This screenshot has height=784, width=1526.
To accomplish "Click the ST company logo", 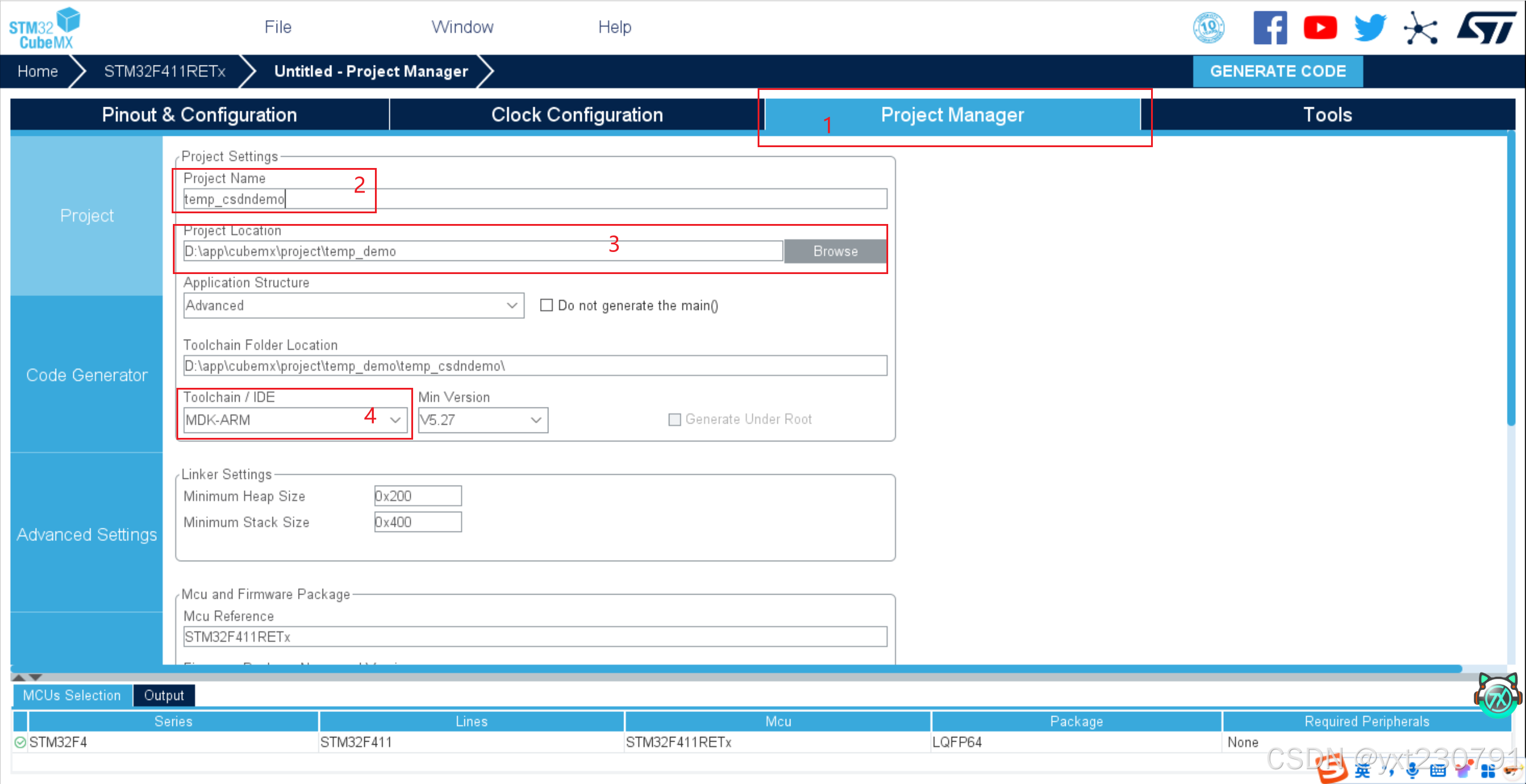I will click(1487, 28).
